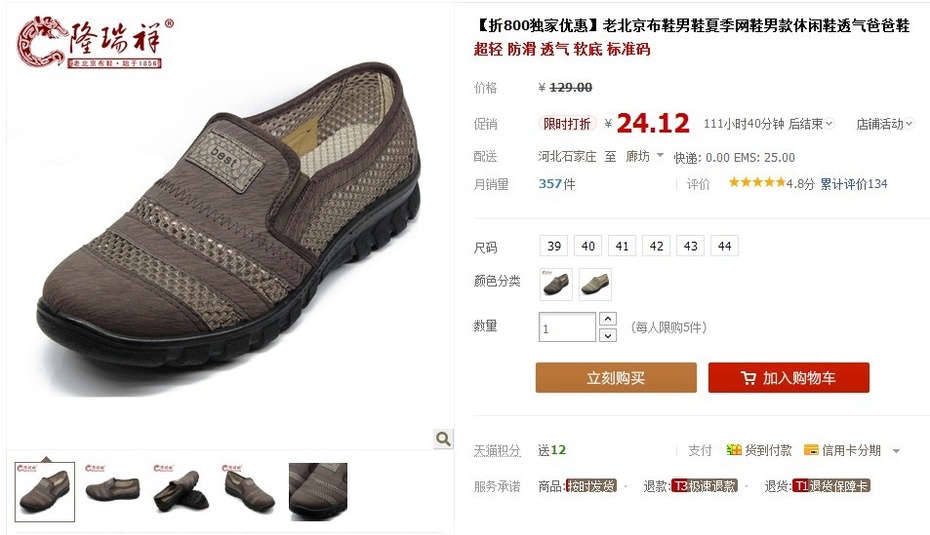Screen dimensions: 930x535
Task: Select shoe size 39
Action: (x=554, y=246)
